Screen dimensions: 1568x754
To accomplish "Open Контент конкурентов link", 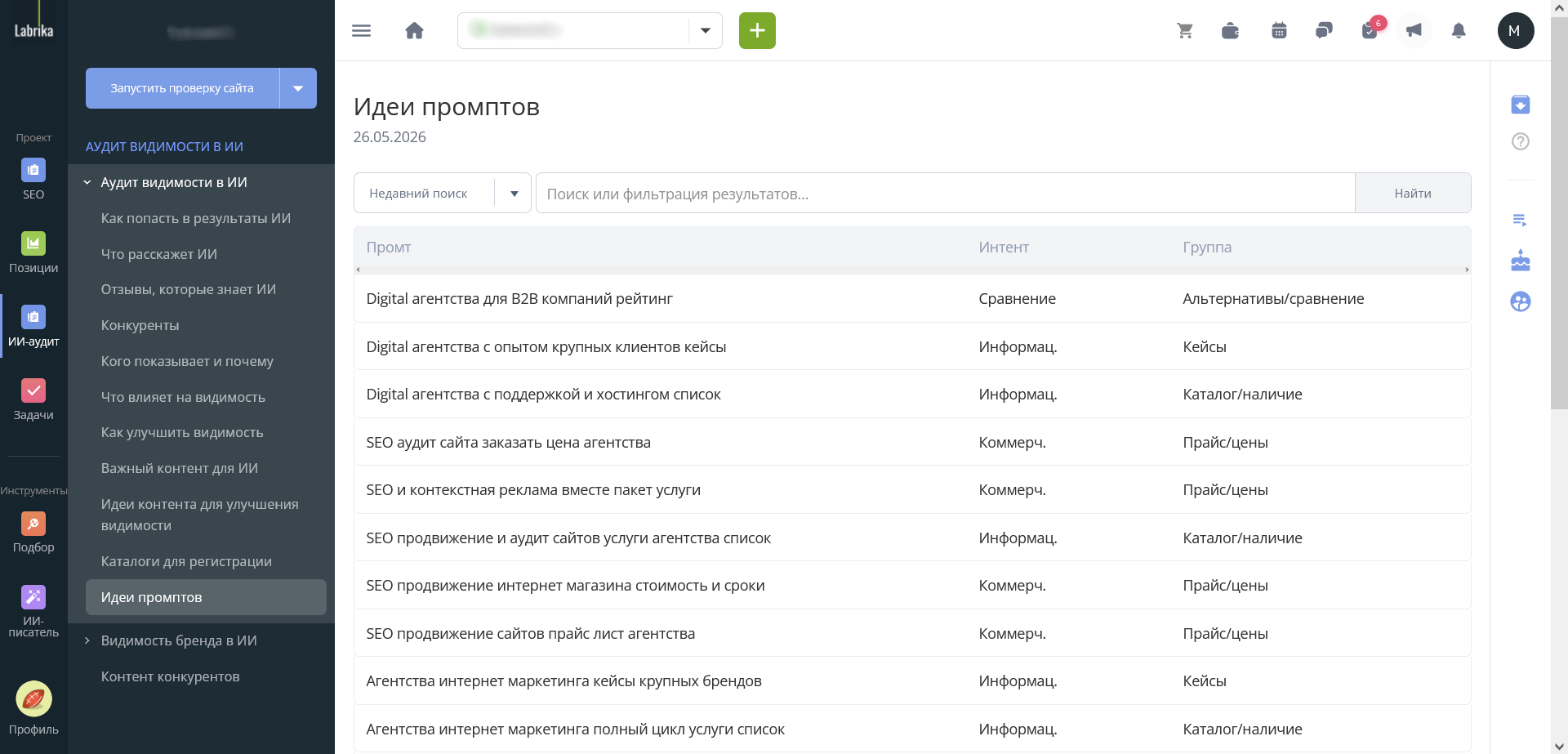I will click(x=170, y=676).
